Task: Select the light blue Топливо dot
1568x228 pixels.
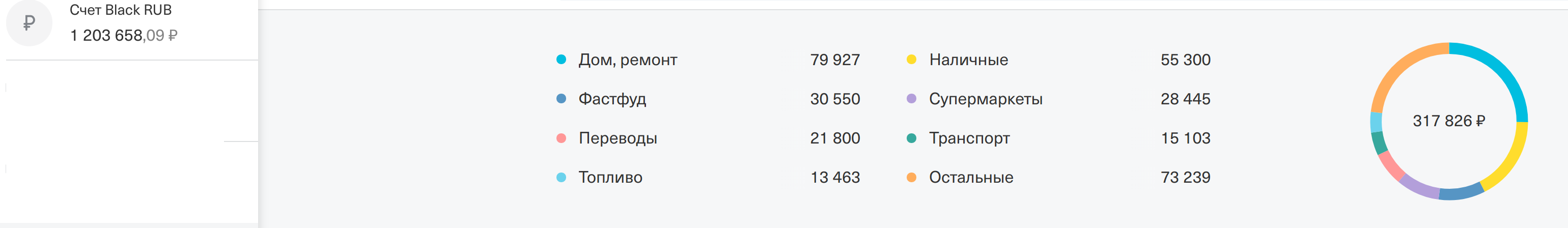Action: [x=561, y=178]
